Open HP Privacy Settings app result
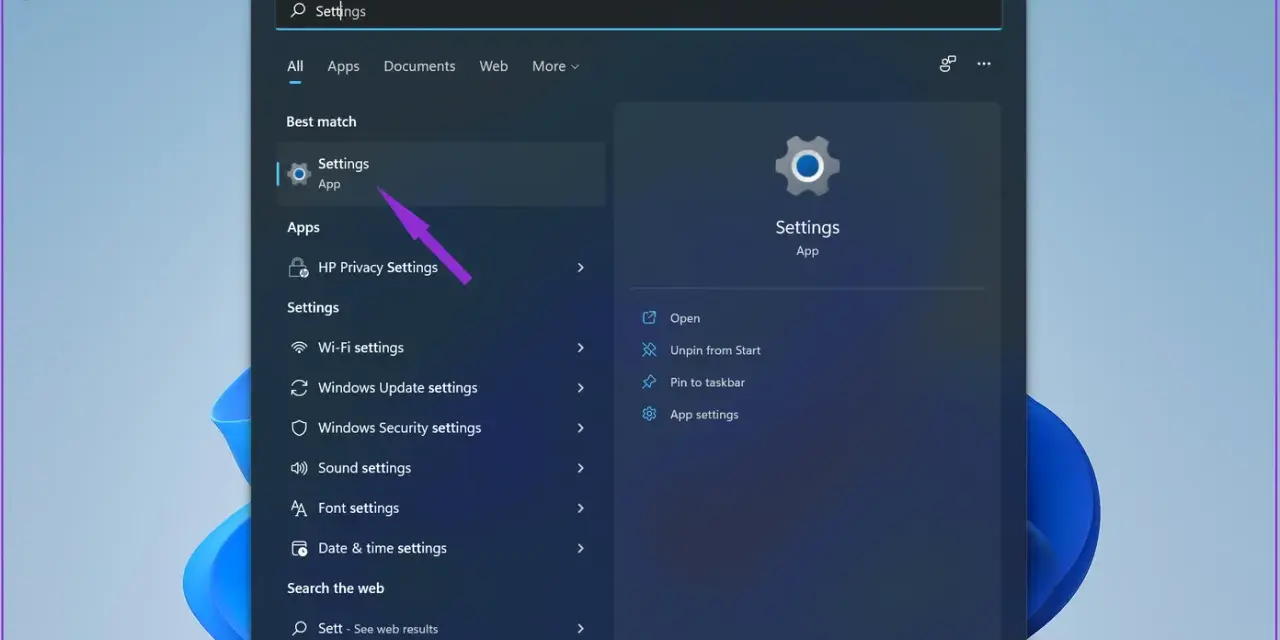Image resolution: width=1280 pixels, height=640 pixels. pyautogui.click(x=441, y=267)
